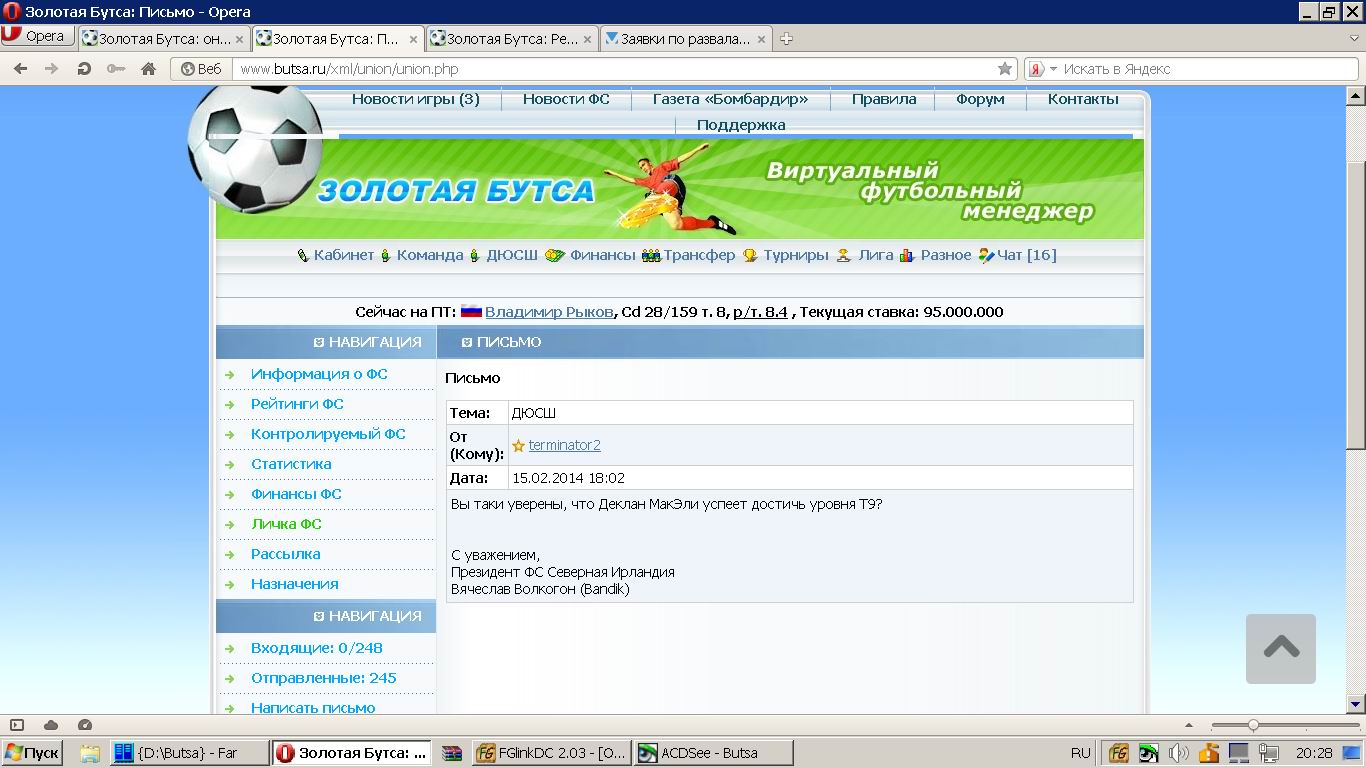Screen dimensions: 1366x768
Task: Open ACDSee - Butsa from the taskbar
Action: (x=713, y=753)
